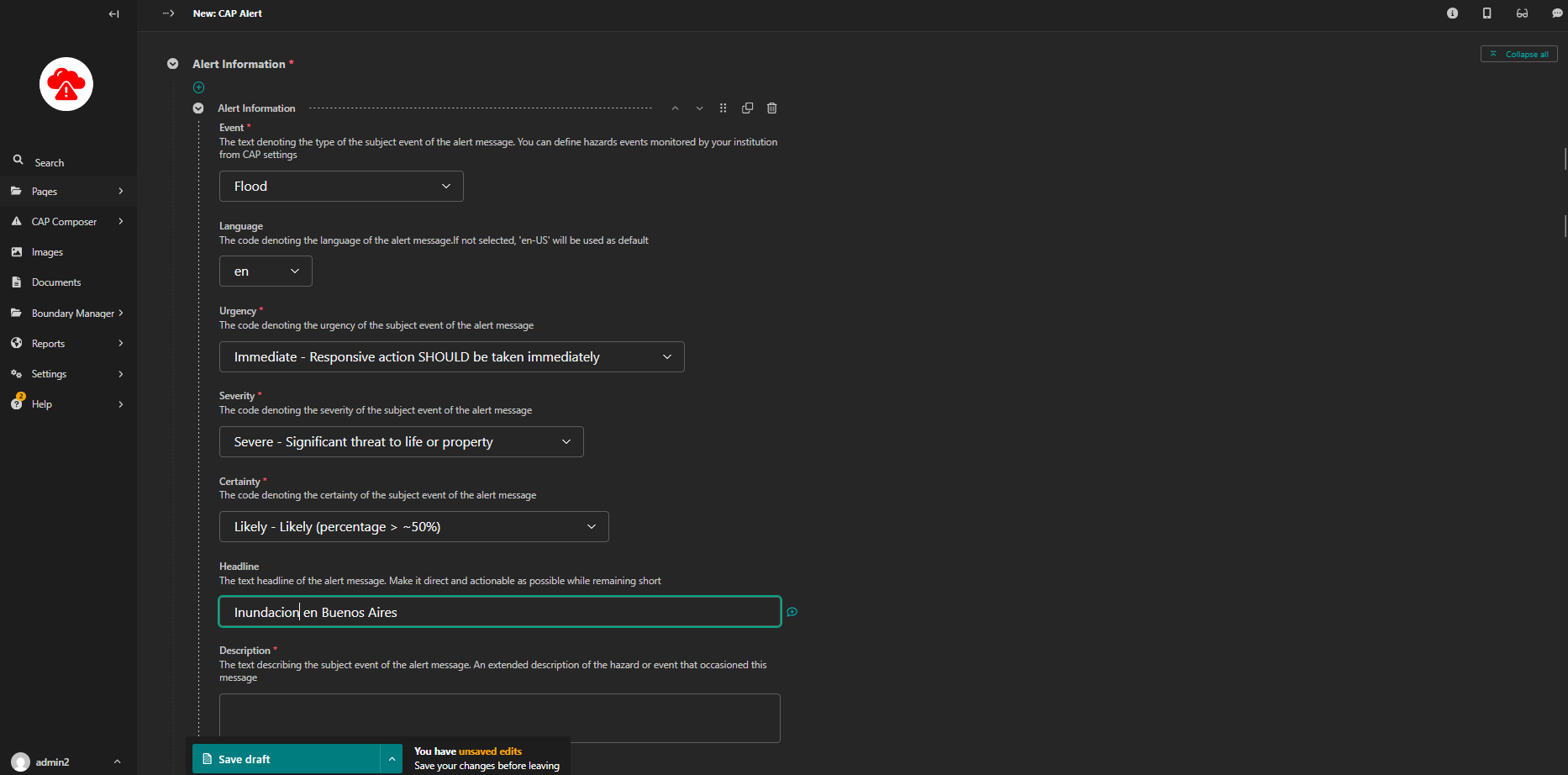Image resolution: width=1568 pixels, height=775 pixels.
Task: Open the Reports menu
Action: [x=68, y=343]
